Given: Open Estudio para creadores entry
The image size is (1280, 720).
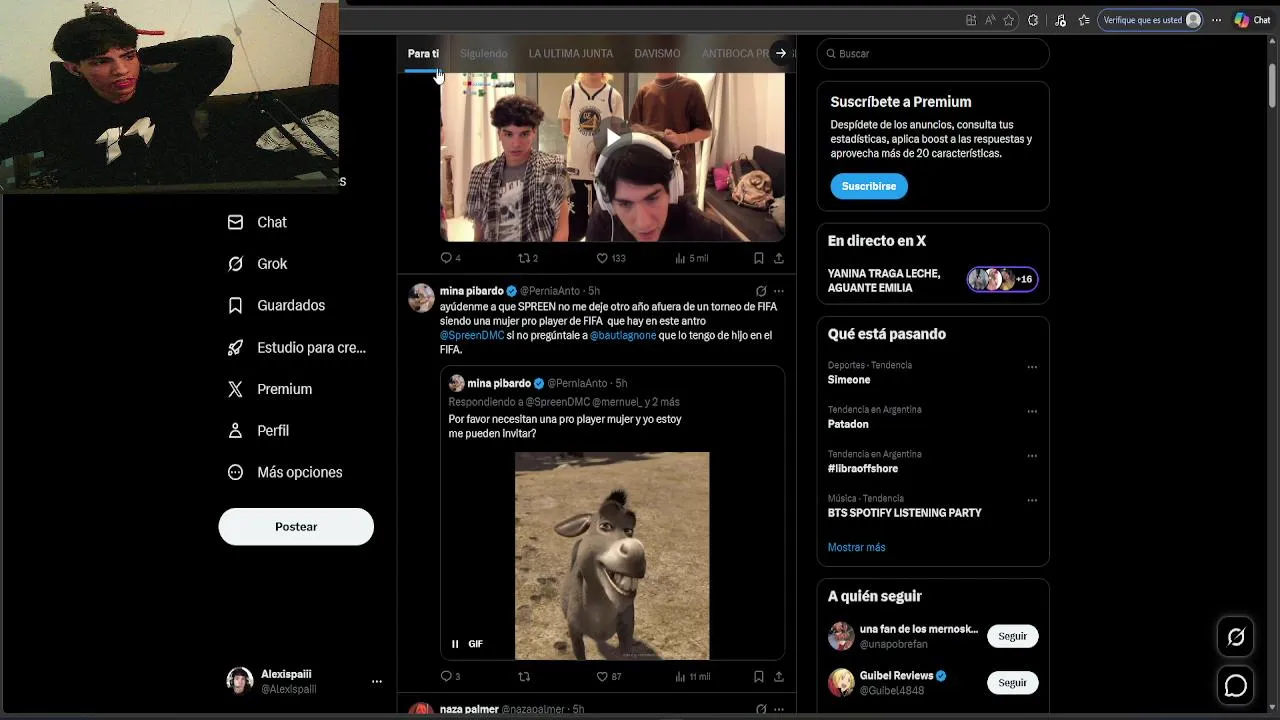Looking at the screenshot, I should 296,347.
